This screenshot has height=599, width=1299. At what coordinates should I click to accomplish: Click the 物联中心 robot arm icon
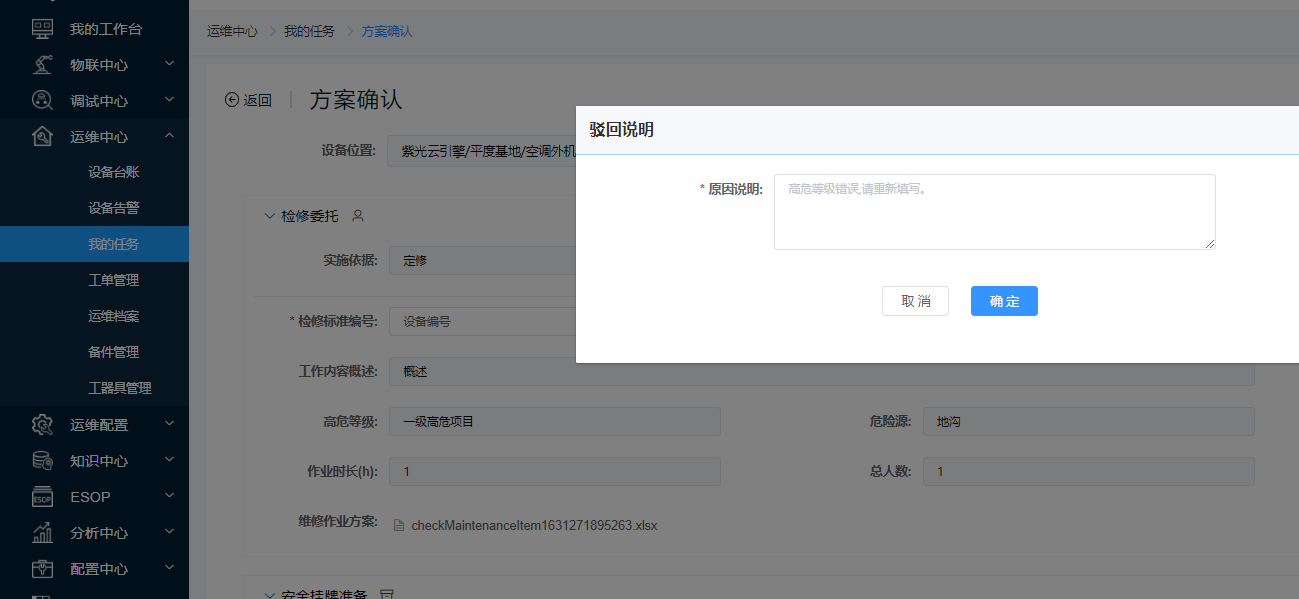tap(42, 65)
